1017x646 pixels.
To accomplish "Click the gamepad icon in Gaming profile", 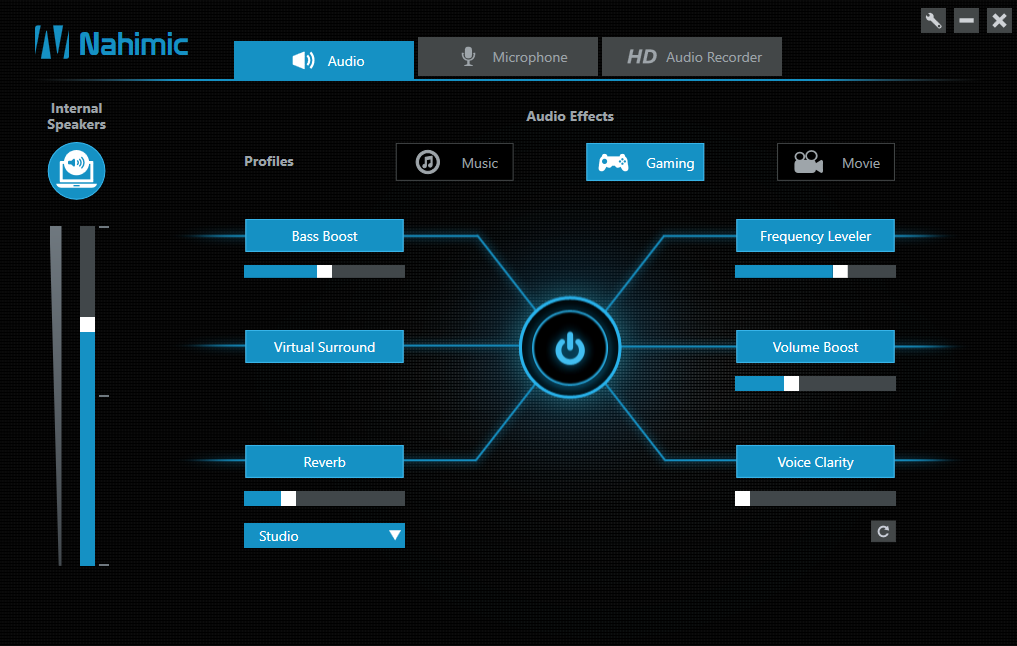I will click(x=613, y=162).
